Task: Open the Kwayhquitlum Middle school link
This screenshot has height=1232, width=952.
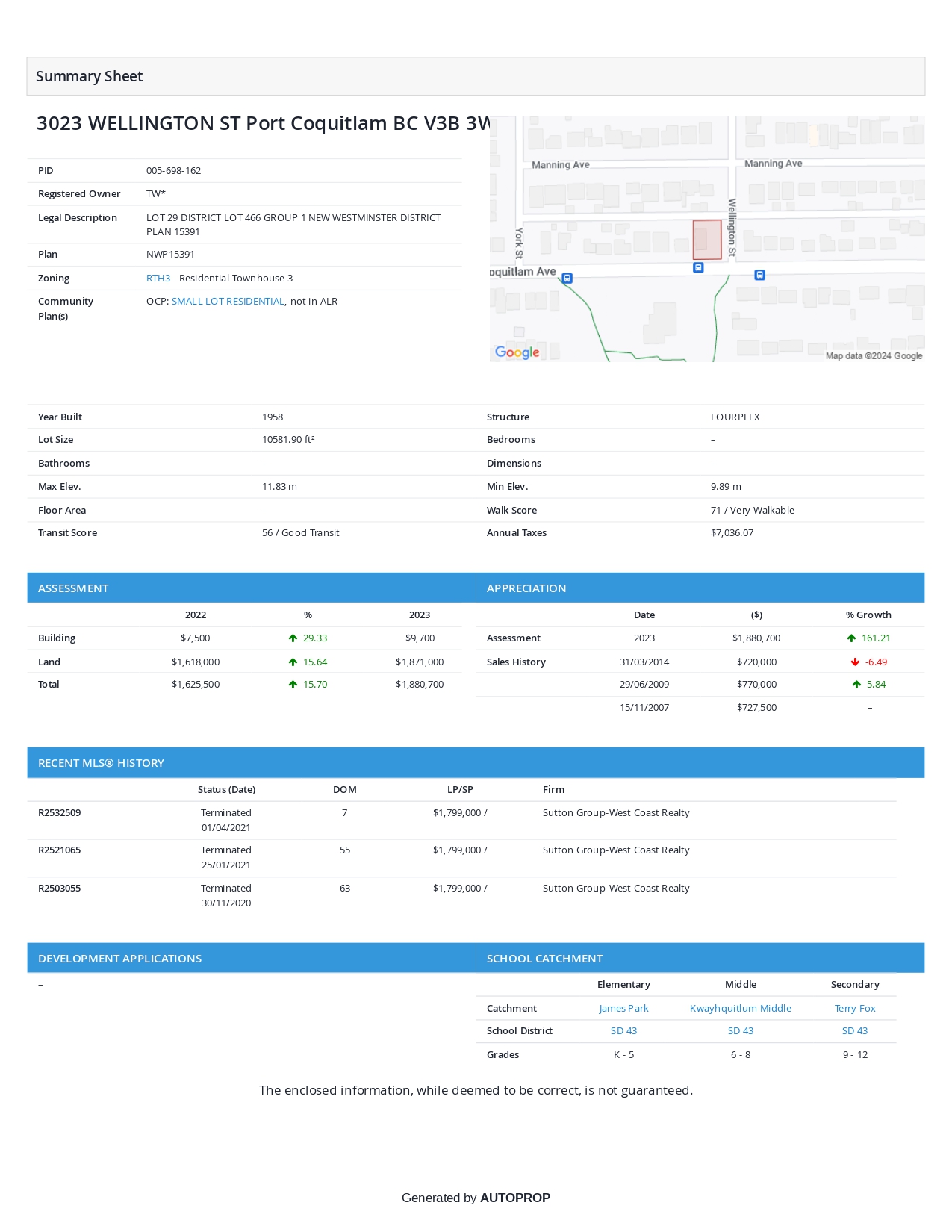Action: click(x=741, y=1009)
